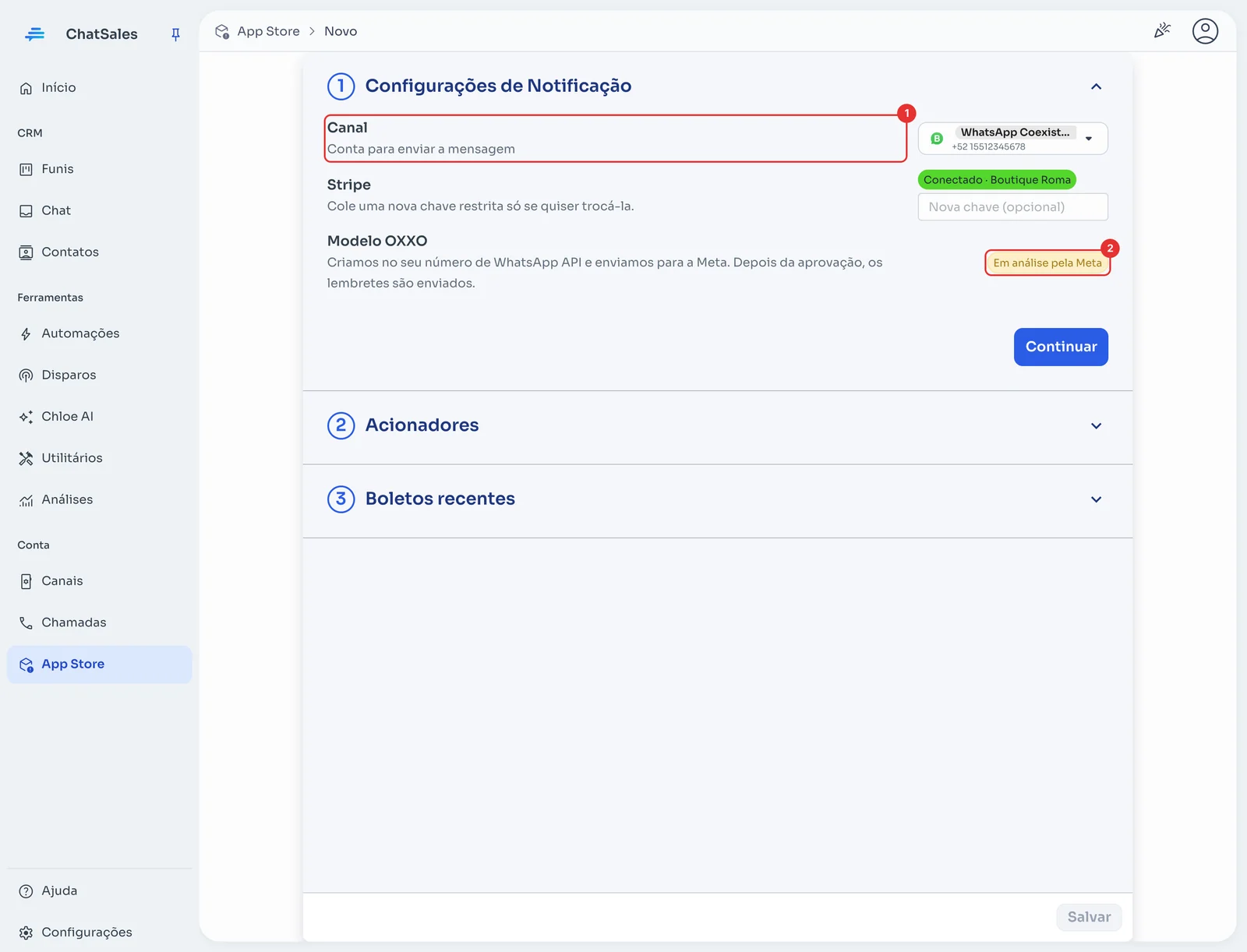Collapse the Configurações de Notificação section

1096,86
